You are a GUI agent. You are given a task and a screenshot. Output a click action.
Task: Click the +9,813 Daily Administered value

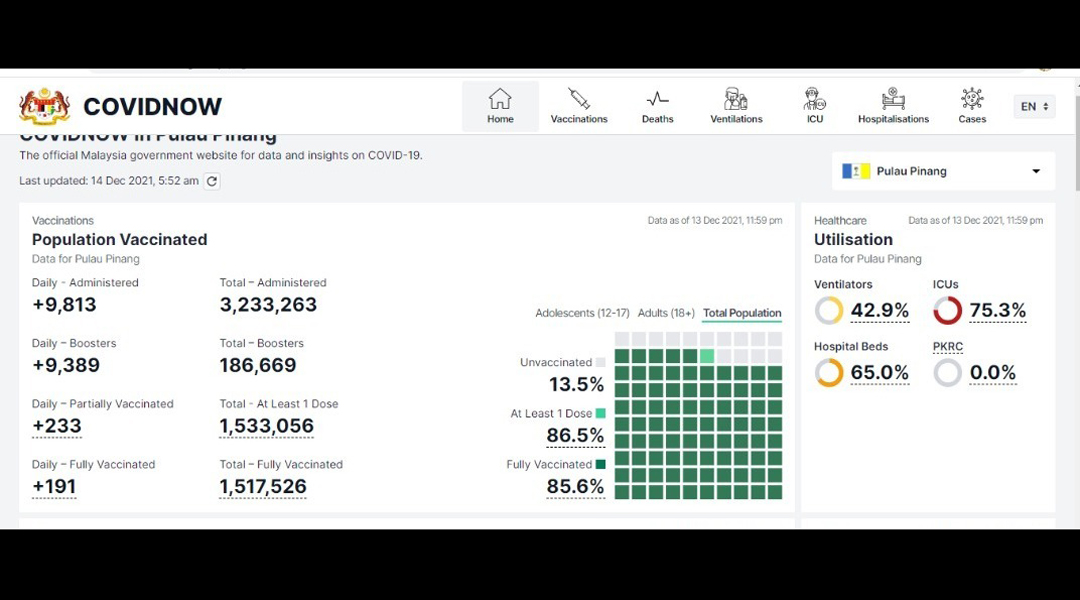(x=64, y=305)
